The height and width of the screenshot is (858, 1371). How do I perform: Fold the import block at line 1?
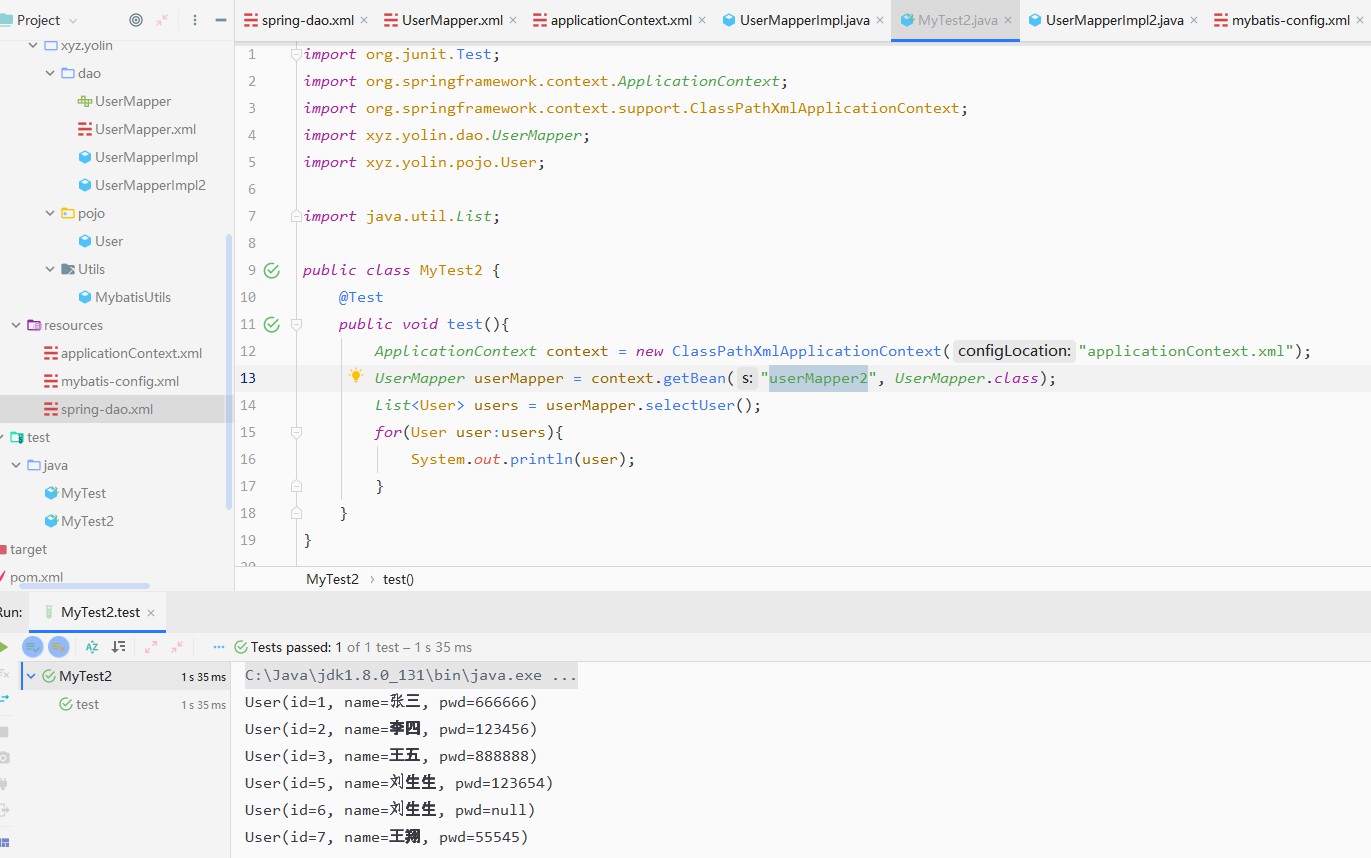(x=296, y=54)
